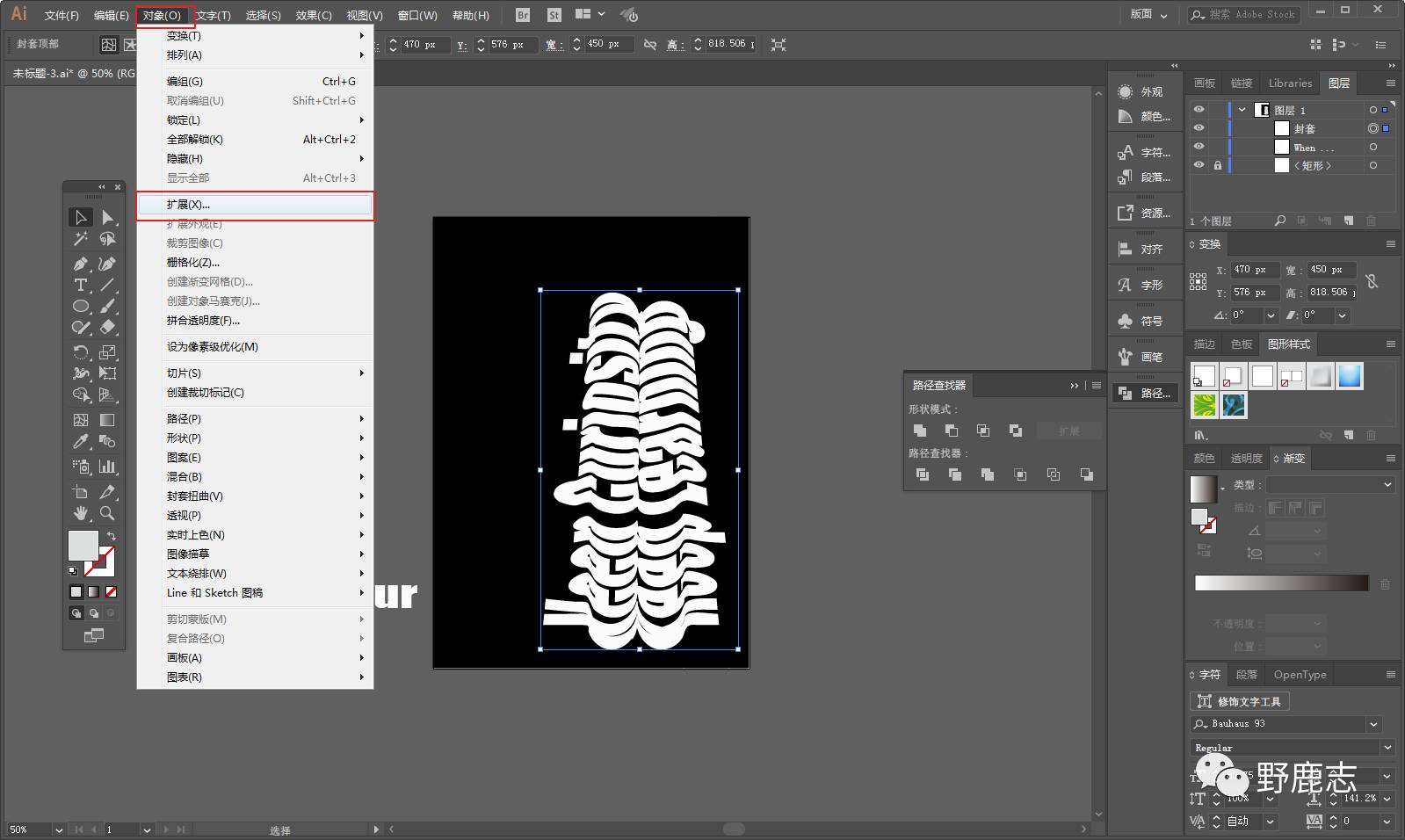Switch to the Libraries panel tab

point(1289,83)
